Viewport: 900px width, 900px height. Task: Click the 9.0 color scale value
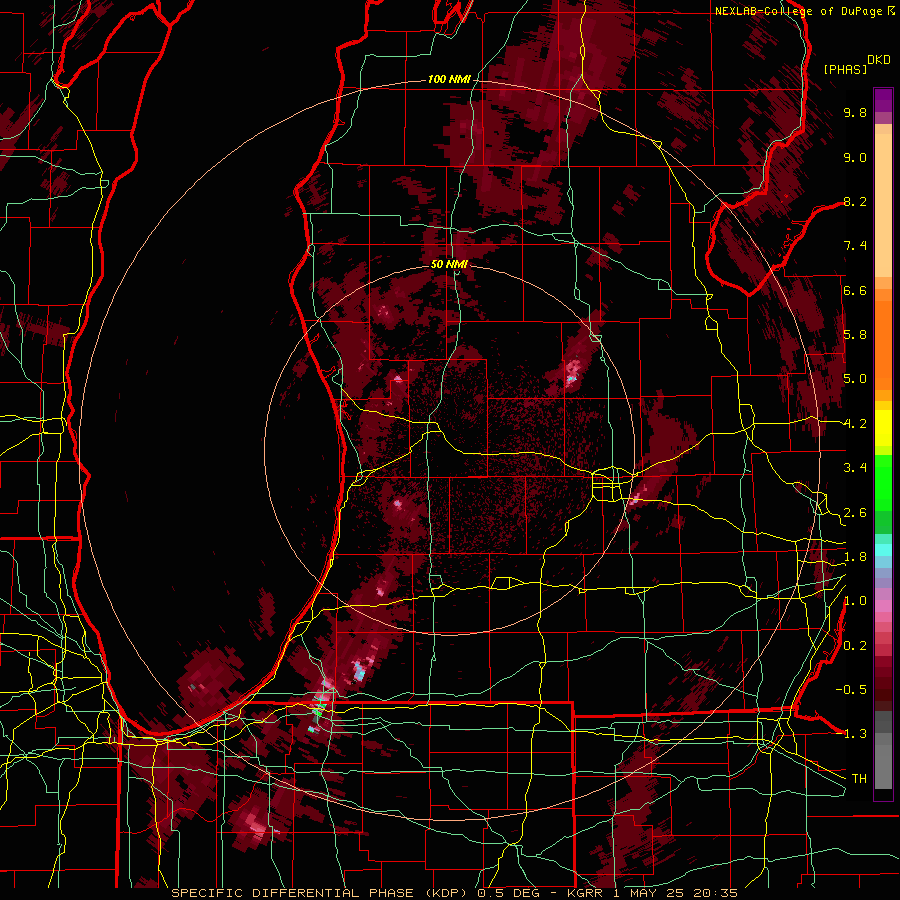[x=855, y=158]
